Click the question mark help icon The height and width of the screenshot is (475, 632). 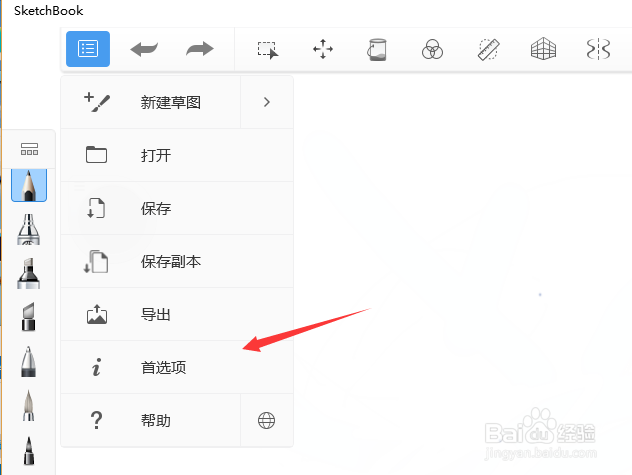click(96, 420)
